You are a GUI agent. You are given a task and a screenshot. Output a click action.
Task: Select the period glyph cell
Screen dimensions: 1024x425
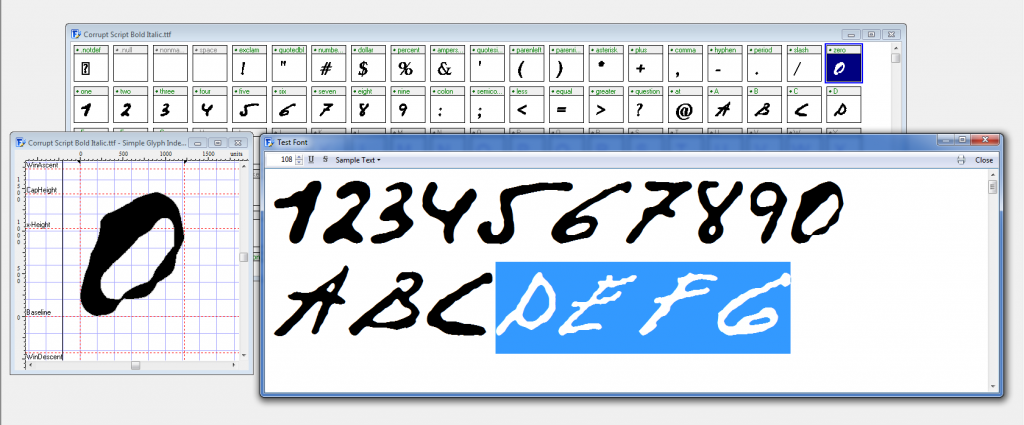click(764, 63)
